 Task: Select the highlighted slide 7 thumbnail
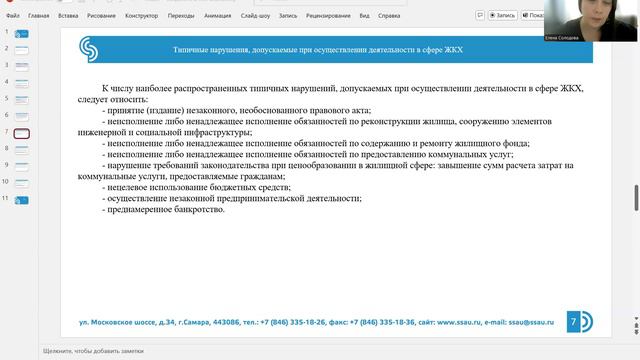coord(22,133)
